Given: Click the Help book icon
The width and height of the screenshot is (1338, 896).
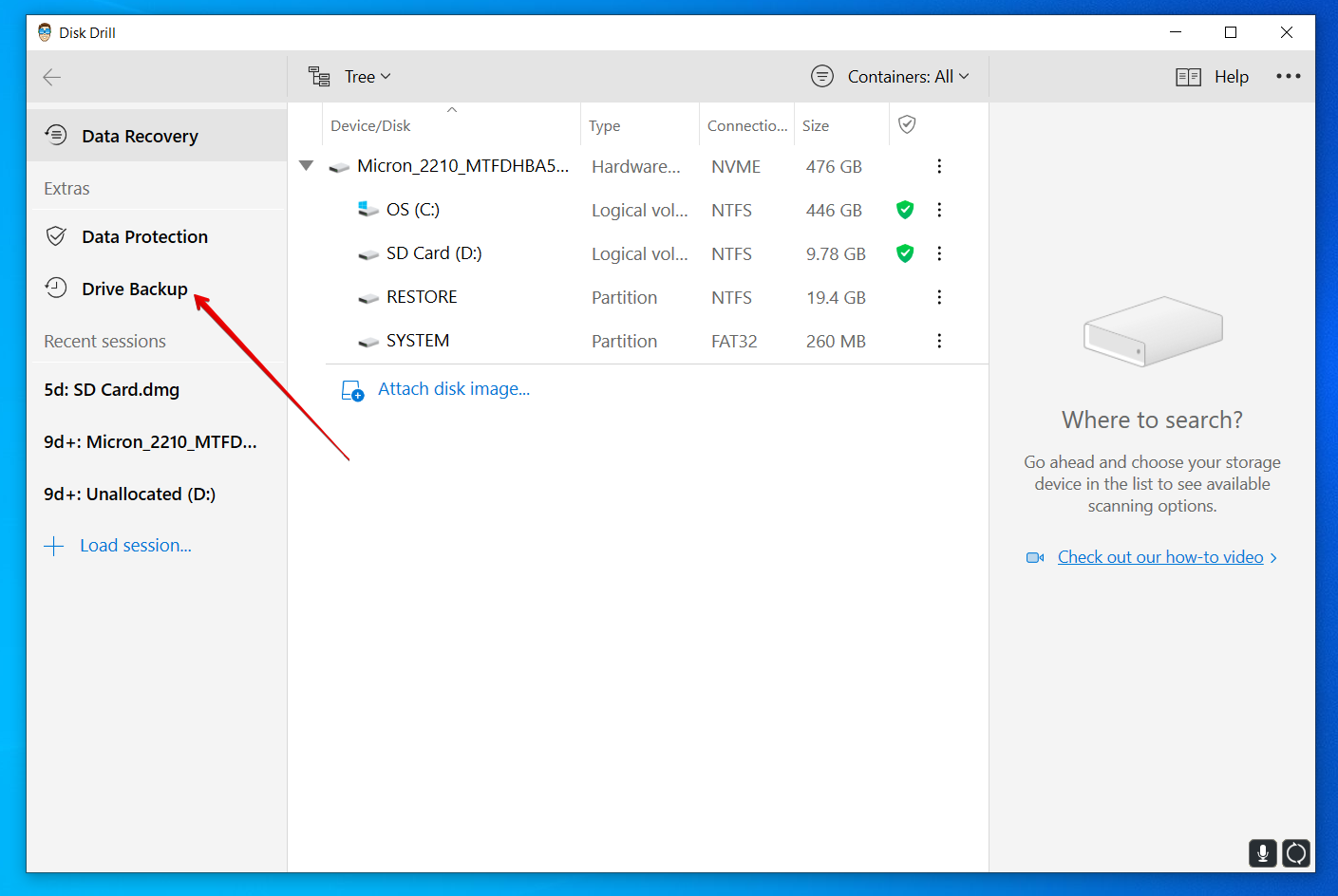Looking at the screenshot, I should [1188, 77].
